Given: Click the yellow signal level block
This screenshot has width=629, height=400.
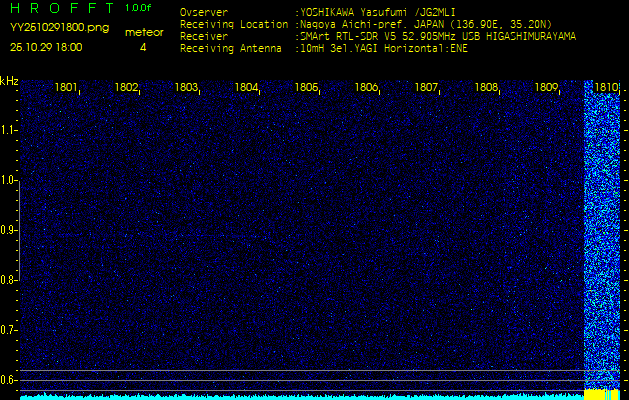Looking at the screenshot, I should (601, 394).
